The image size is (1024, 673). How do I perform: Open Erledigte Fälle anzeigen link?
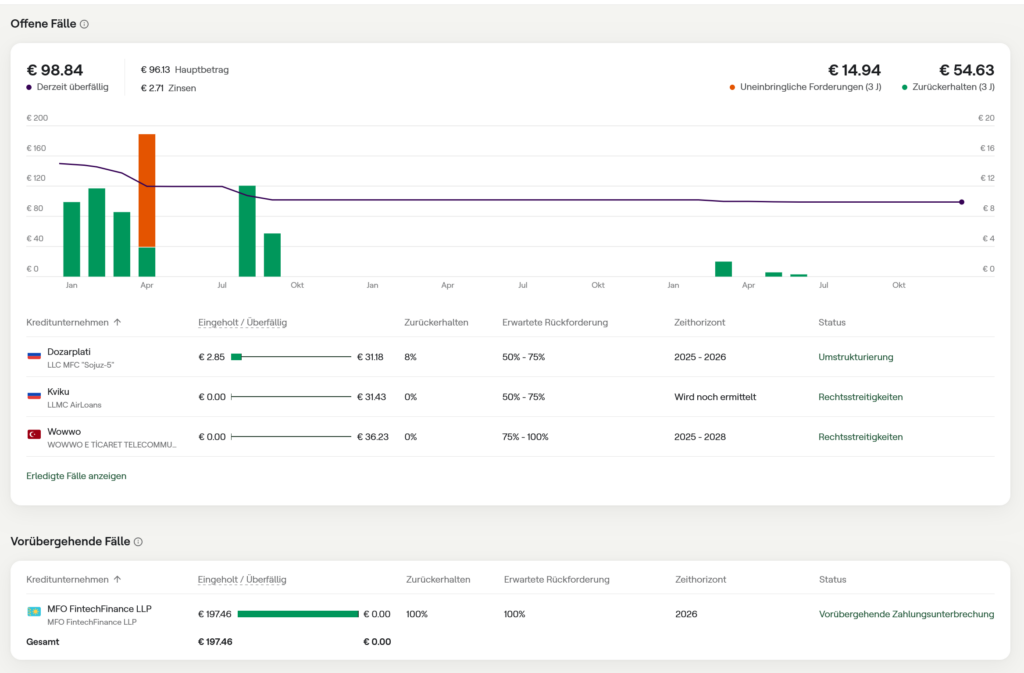point(76,476)
